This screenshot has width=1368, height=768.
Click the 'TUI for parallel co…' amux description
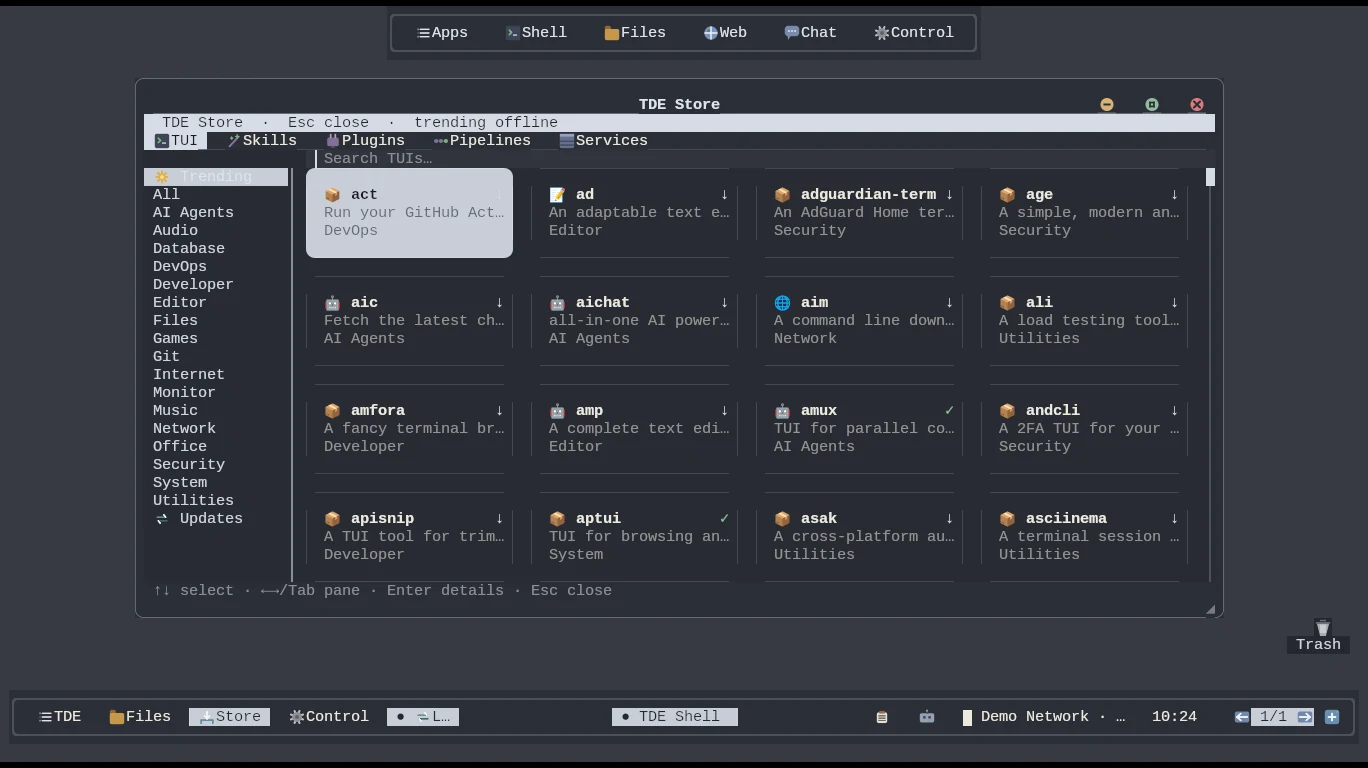click(864, 429)
